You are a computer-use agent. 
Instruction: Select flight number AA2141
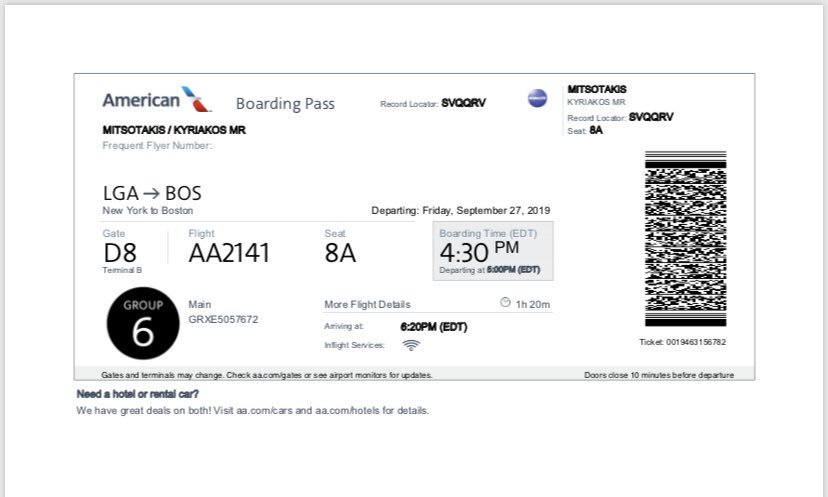tap(229, 253)
